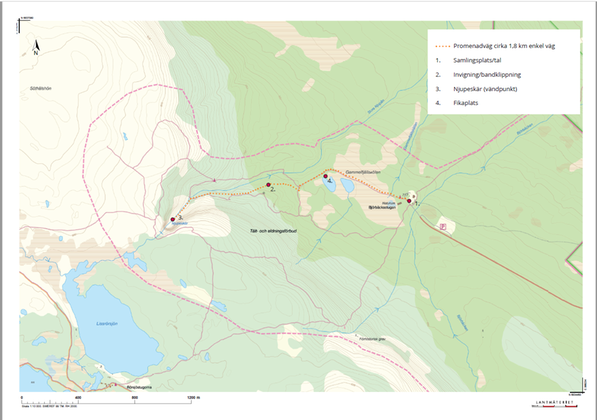Click the legend number '1.'
This screenshot has height=420, width=597.
tap(438, 61)
